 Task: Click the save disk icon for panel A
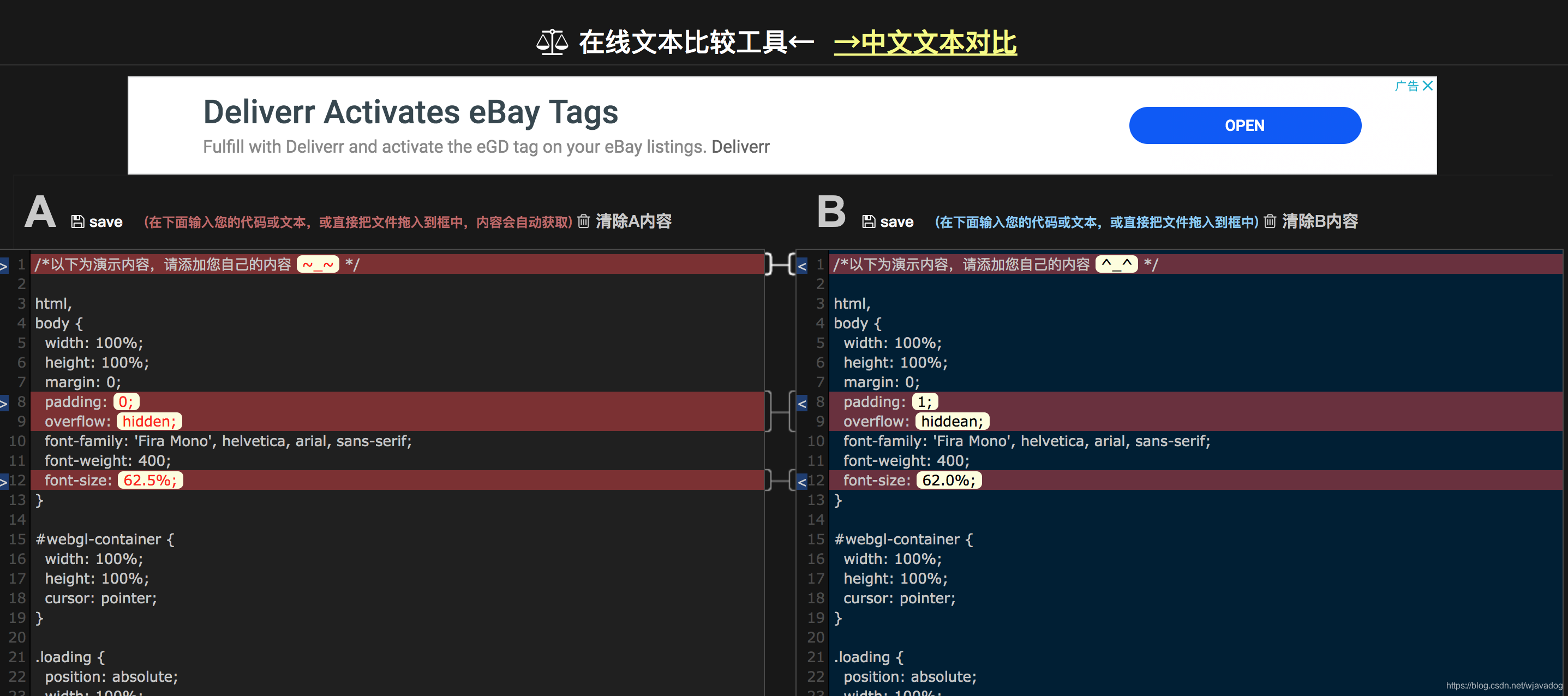[78, 221]
